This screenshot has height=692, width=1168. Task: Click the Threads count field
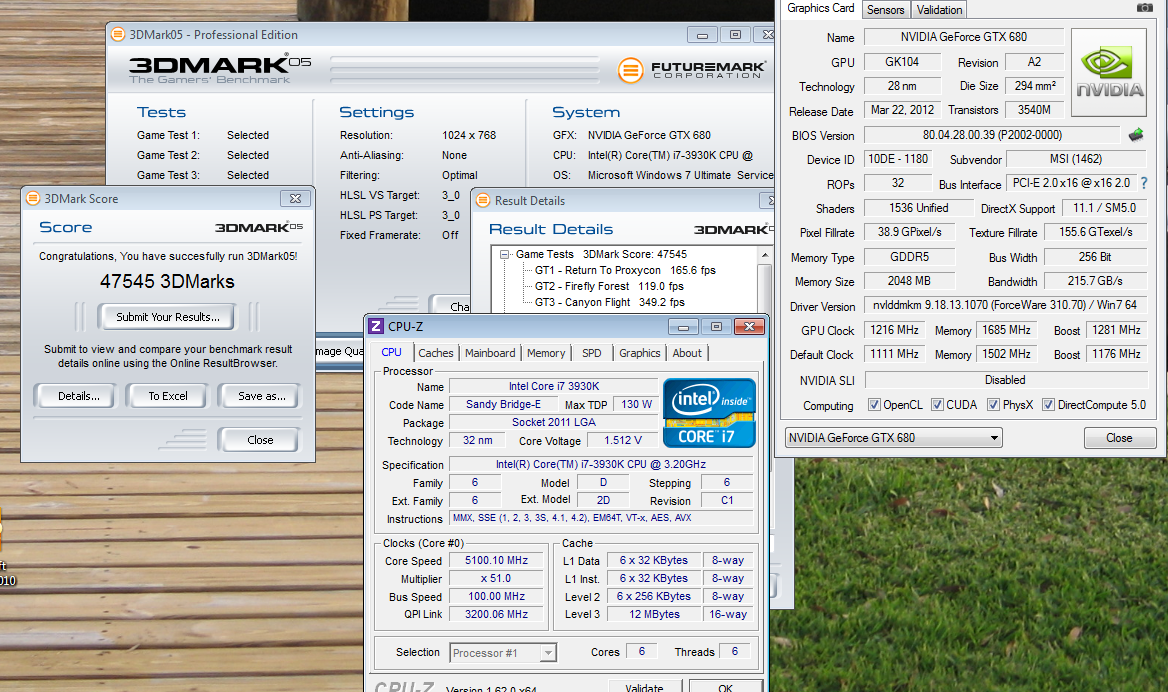tap(734, 652)
